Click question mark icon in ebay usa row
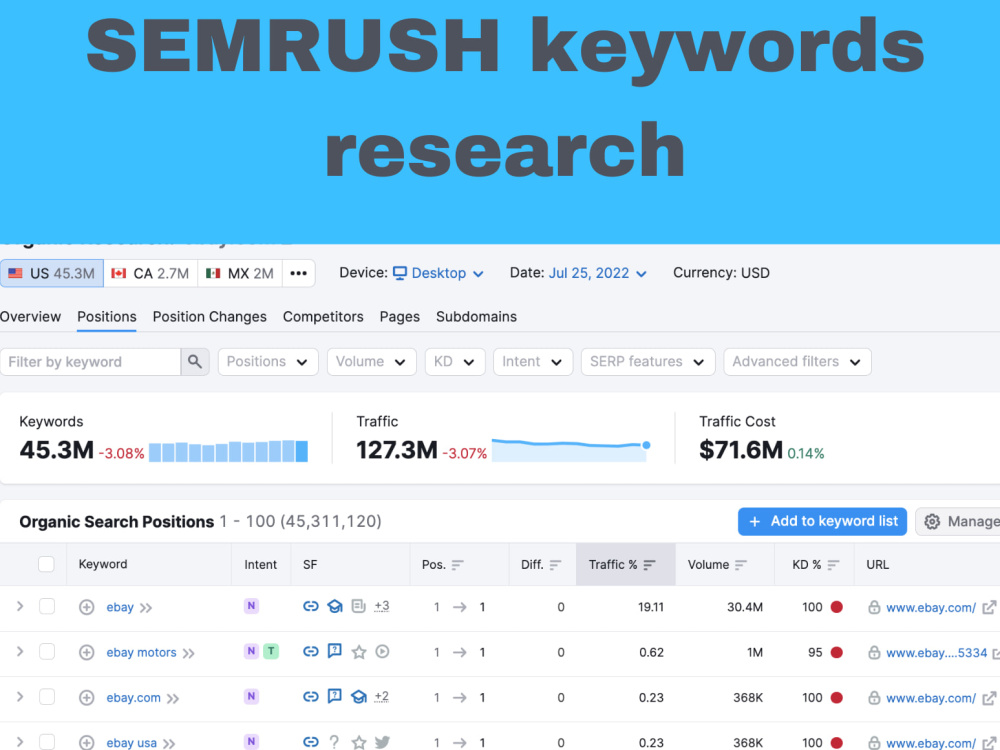1000x750 pixels. [334, 742]
